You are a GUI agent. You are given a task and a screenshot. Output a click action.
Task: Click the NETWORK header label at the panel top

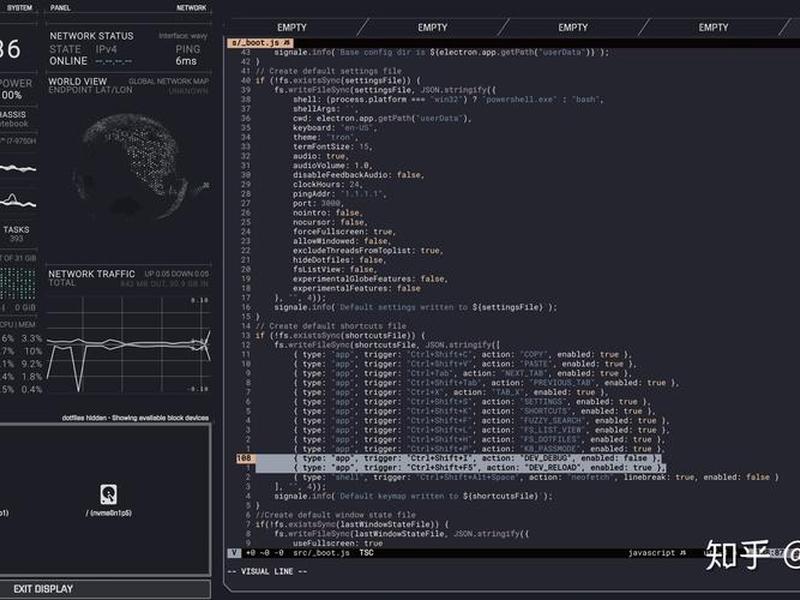tap(191, 8)
